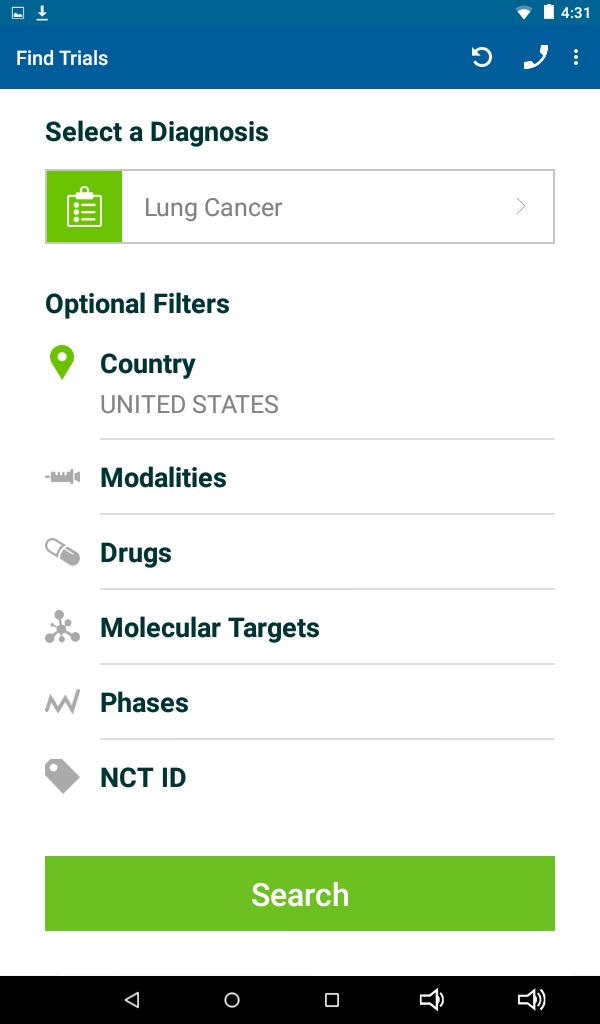
Task: Tap the green clipboard diagnosis icon
Action: click(84, 206)
